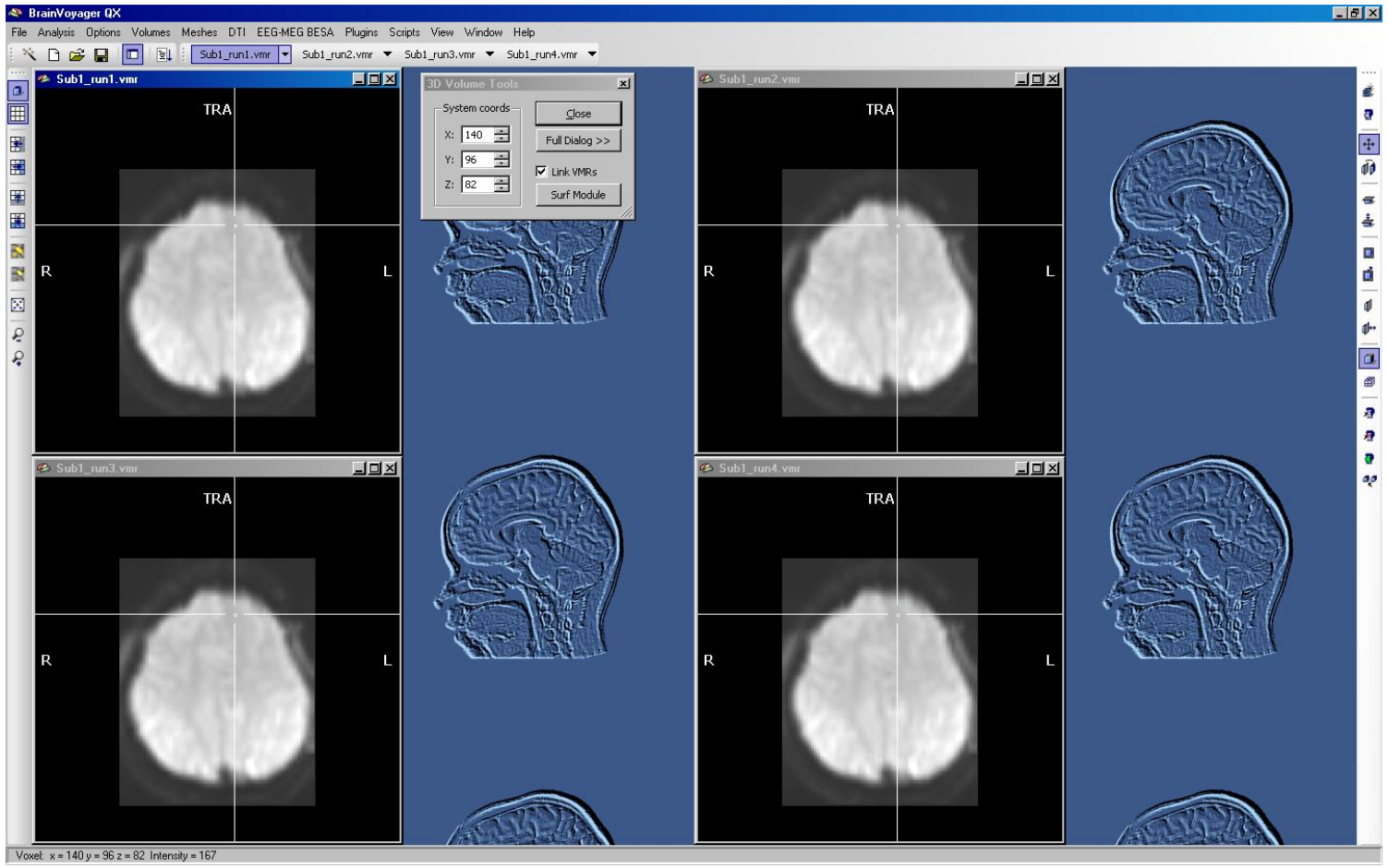
Task: Open the Options menu
Action: tap(103, 32)
